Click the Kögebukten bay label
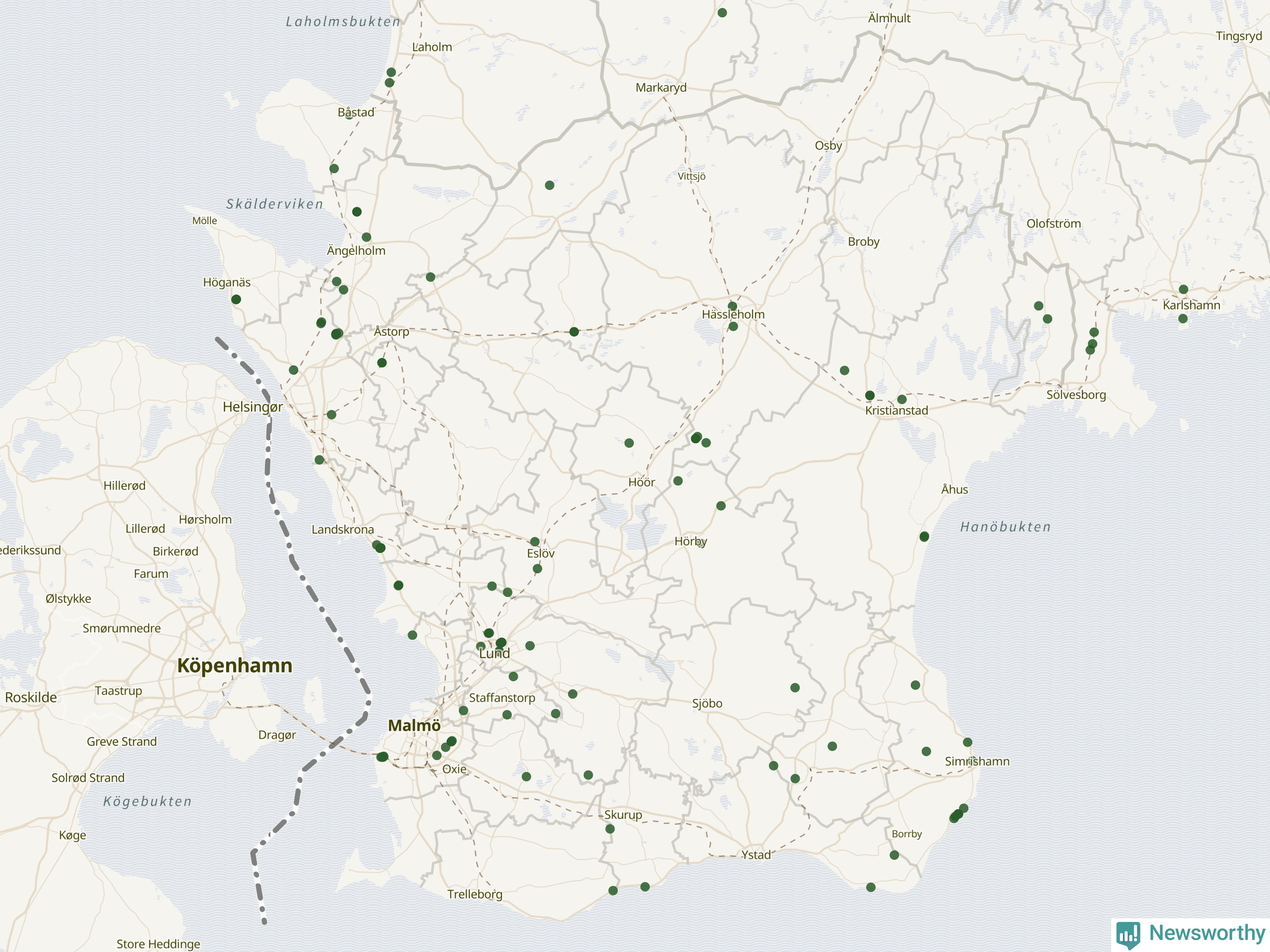The image size is (1270, 952). click(147, 802)
